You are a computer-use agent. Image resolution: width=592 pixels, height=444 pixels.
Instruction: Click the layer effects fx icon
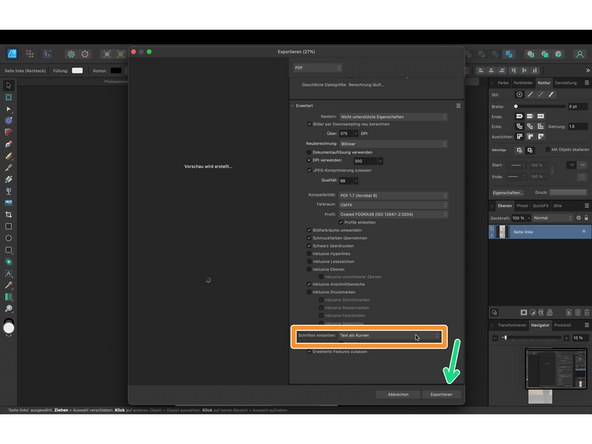(x=541, y=313)
